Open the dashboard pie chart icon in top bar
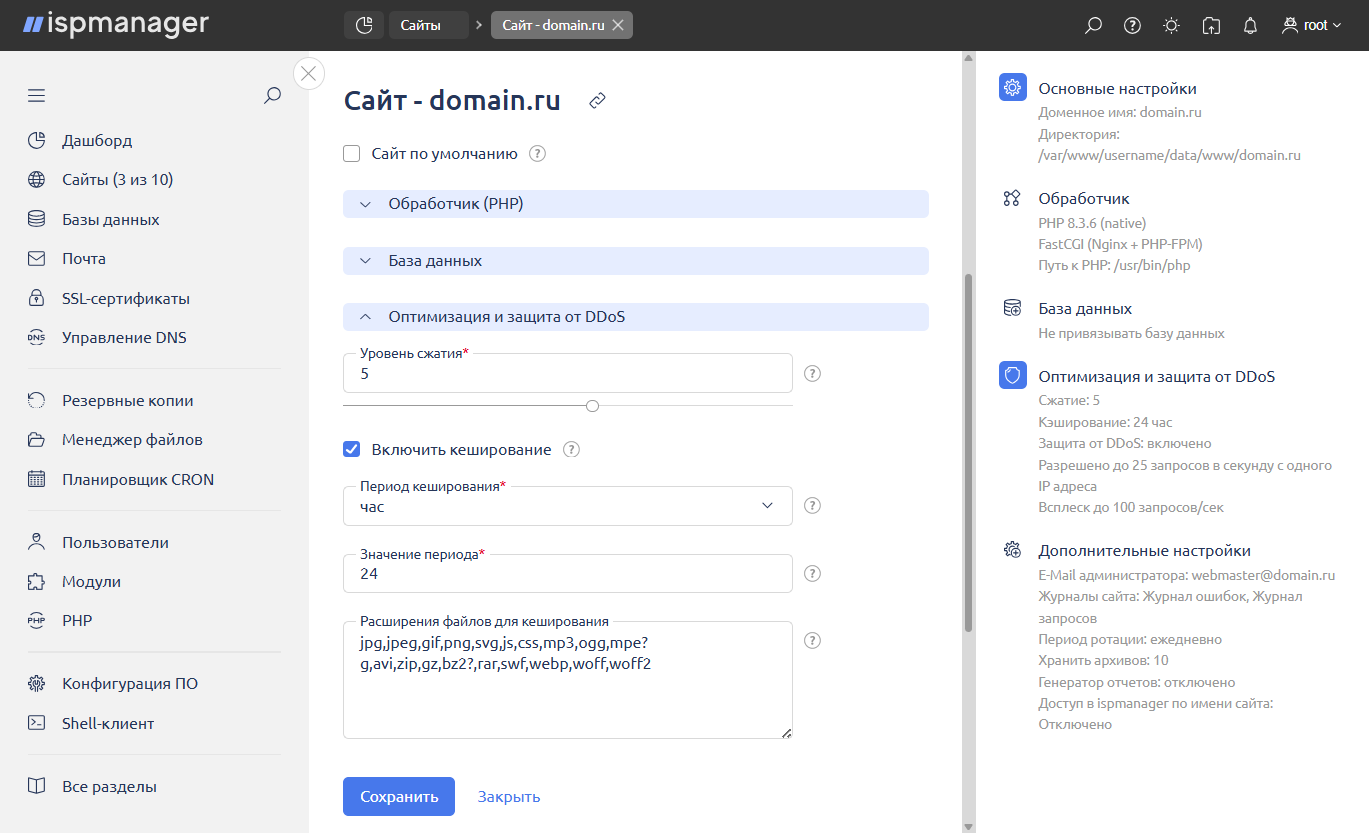 pos(364,25)
